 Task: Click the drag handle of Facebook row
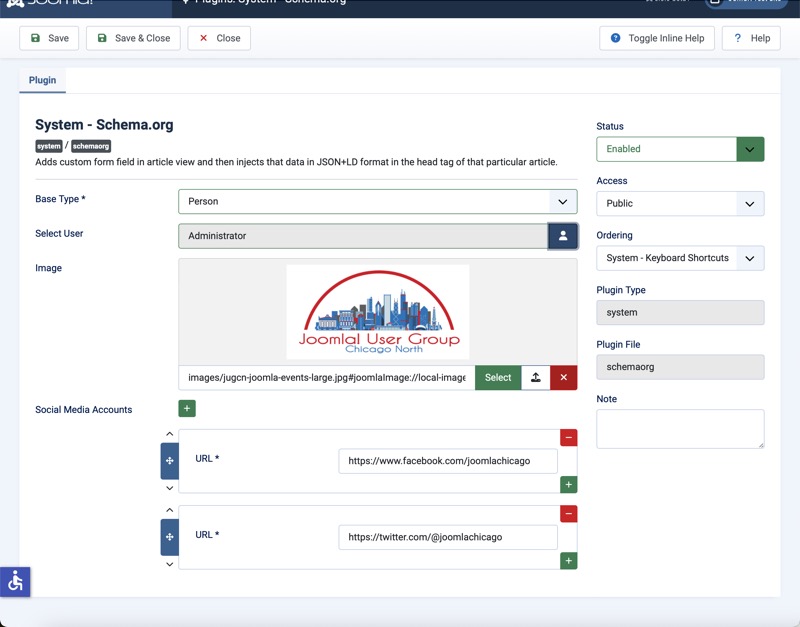(x=169, y=461)
